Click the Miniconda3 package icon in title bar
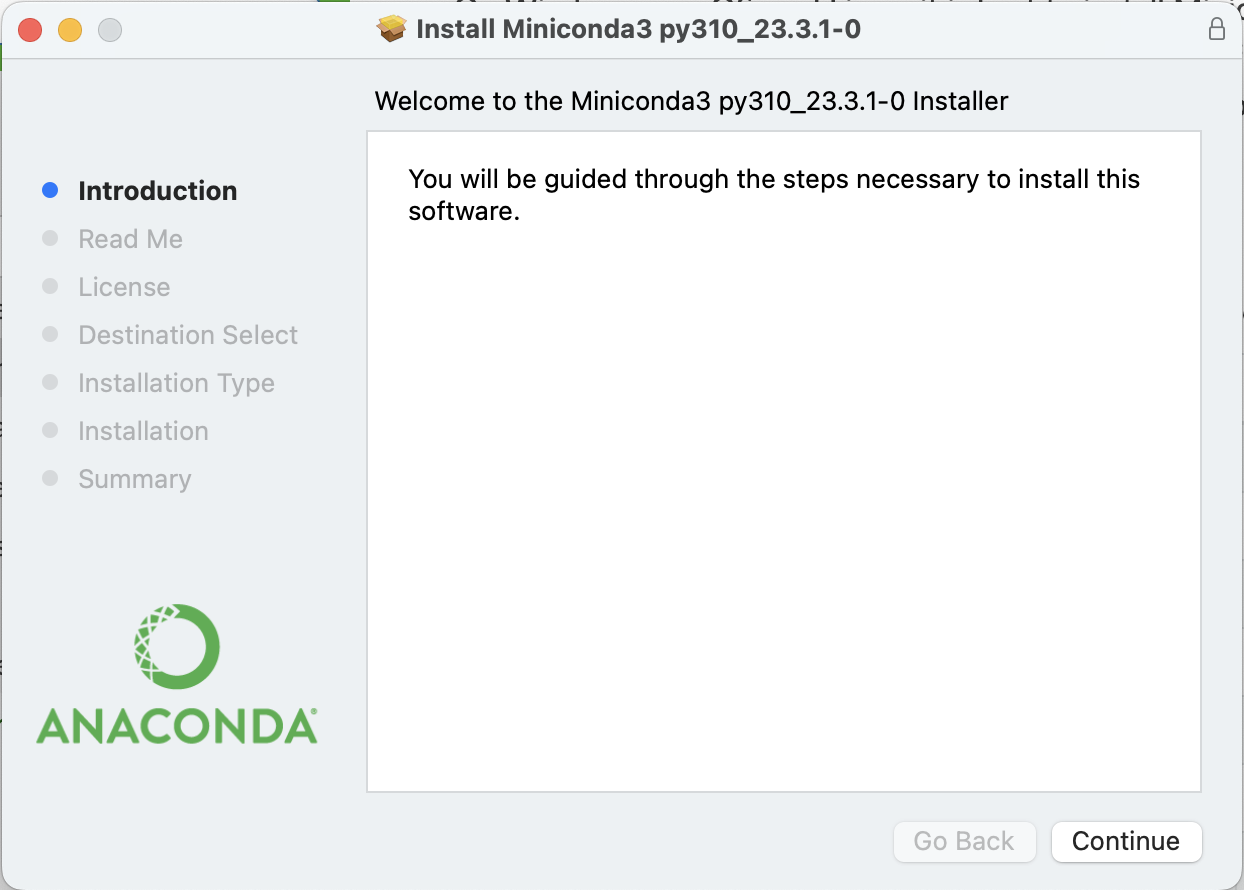 [392, 28]
